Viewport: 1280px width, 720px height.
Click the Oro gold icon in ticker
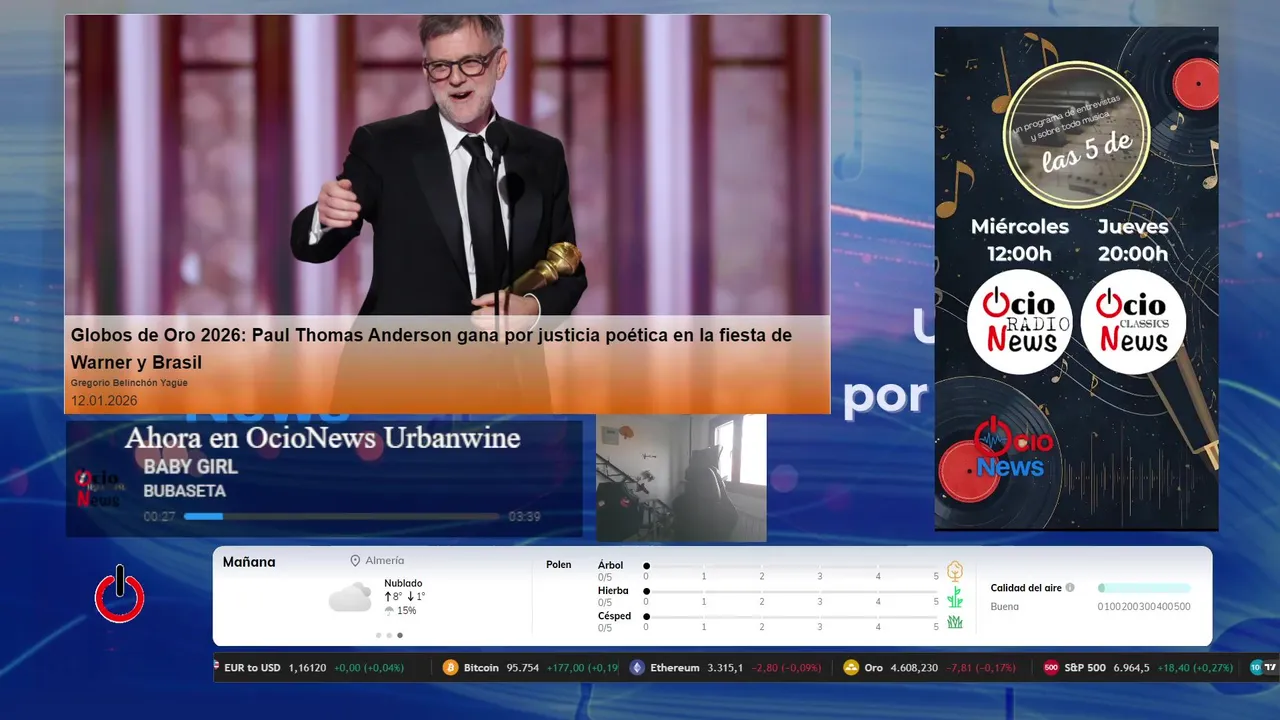(851, 668)
